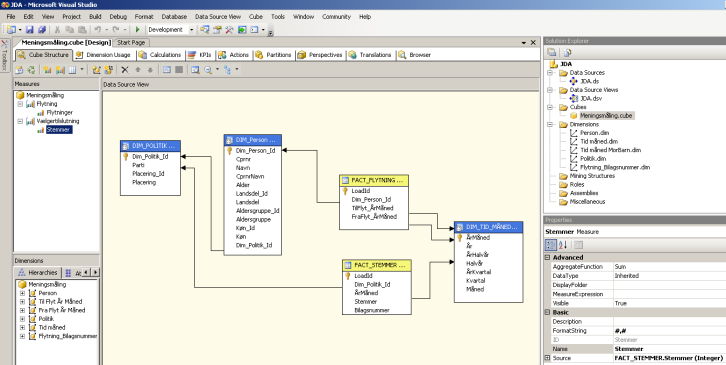Click the Copy icon in main toolbar

(69, 30)
